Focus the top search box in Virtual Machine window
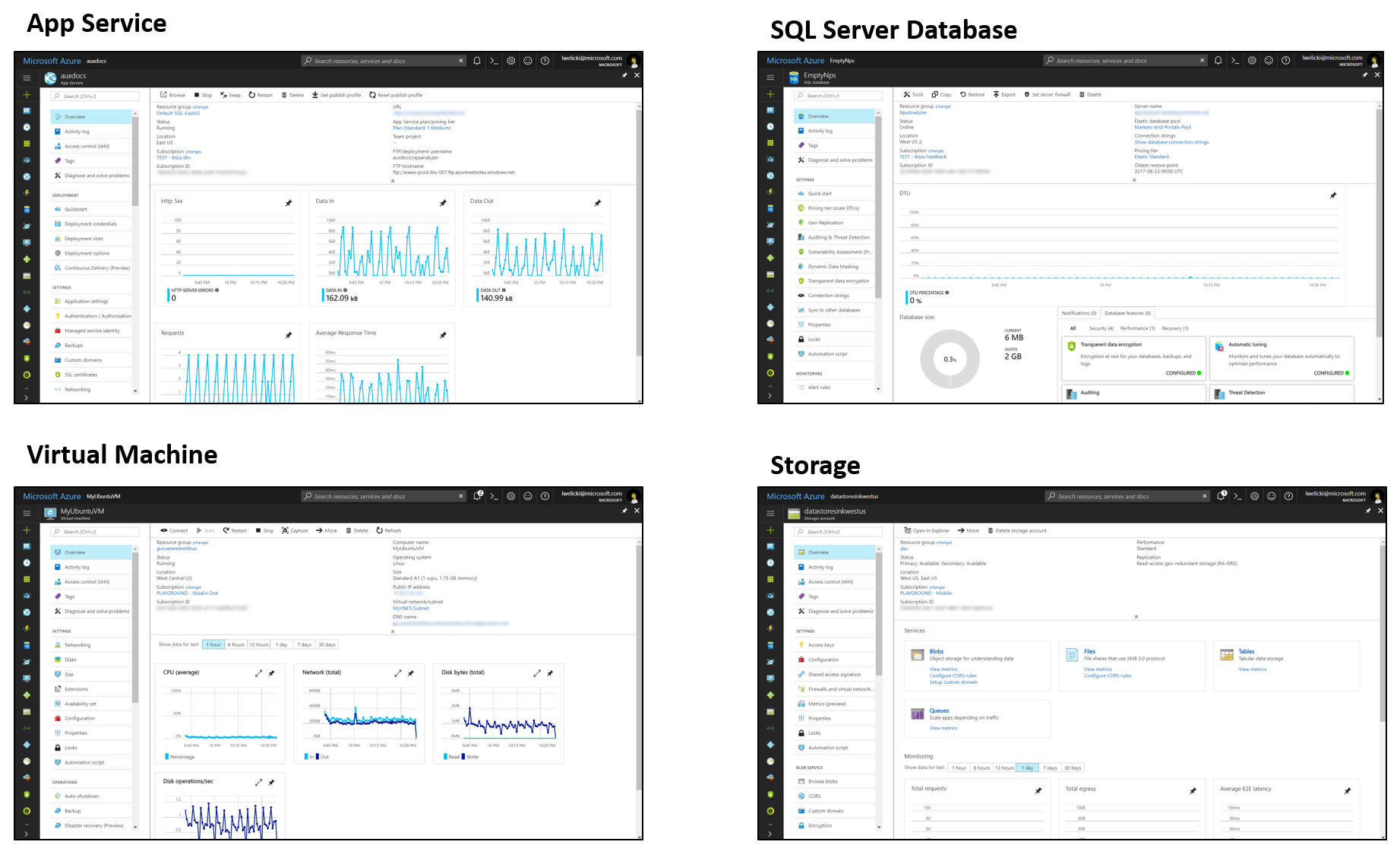This screenshot has width=1400, height=848. click(x=384, y=496)
